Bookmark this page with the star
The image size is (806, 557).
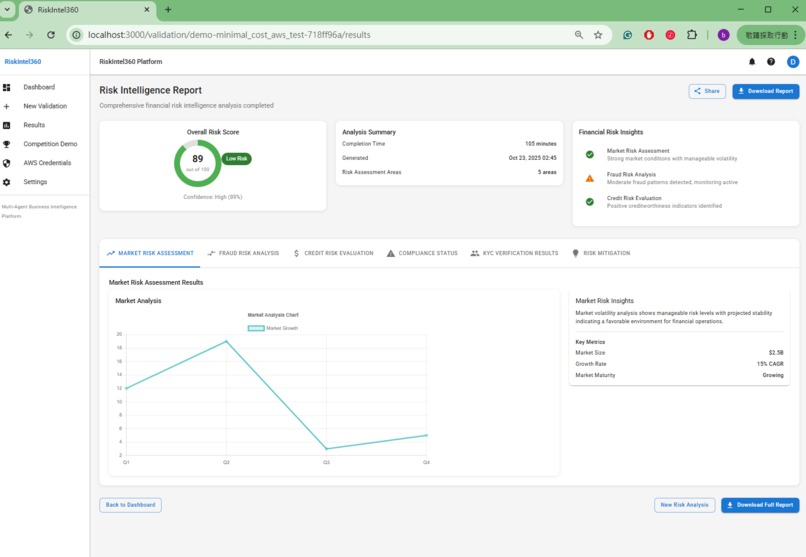coord(598,35)
